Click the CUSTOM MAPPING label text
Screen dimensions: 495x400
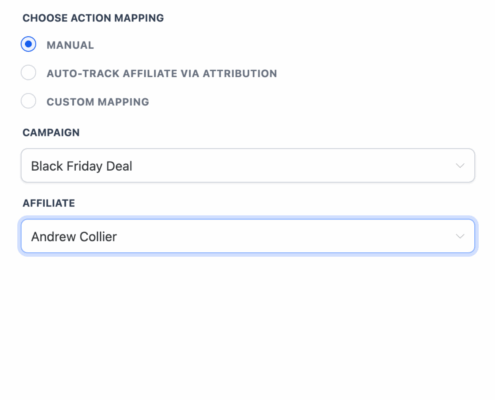click(x=98, y=102)
